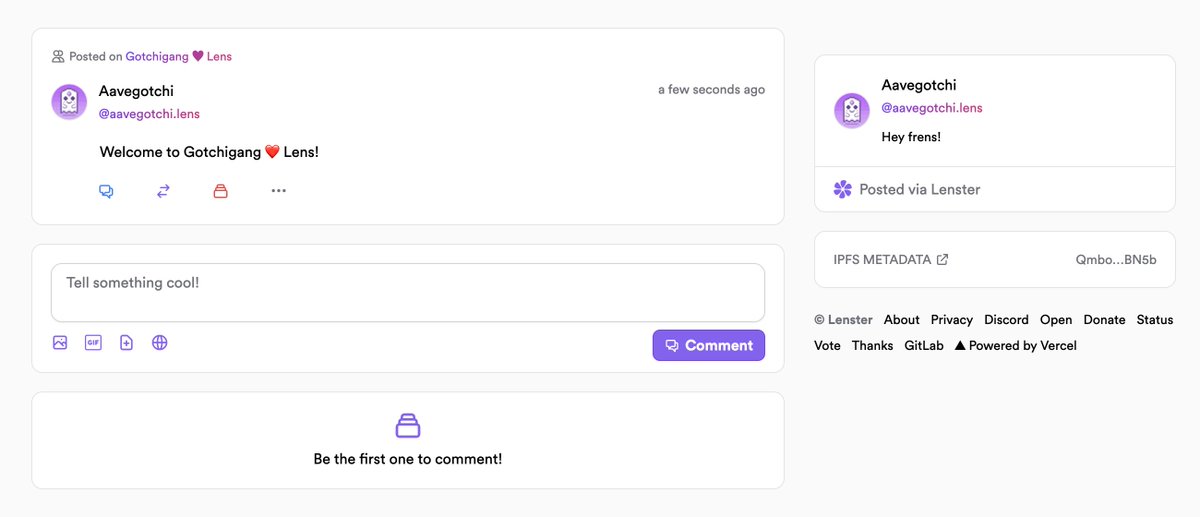Click the Aavegotchi name in the post
Screen dimensions: 1200x517
coord(136,91)
